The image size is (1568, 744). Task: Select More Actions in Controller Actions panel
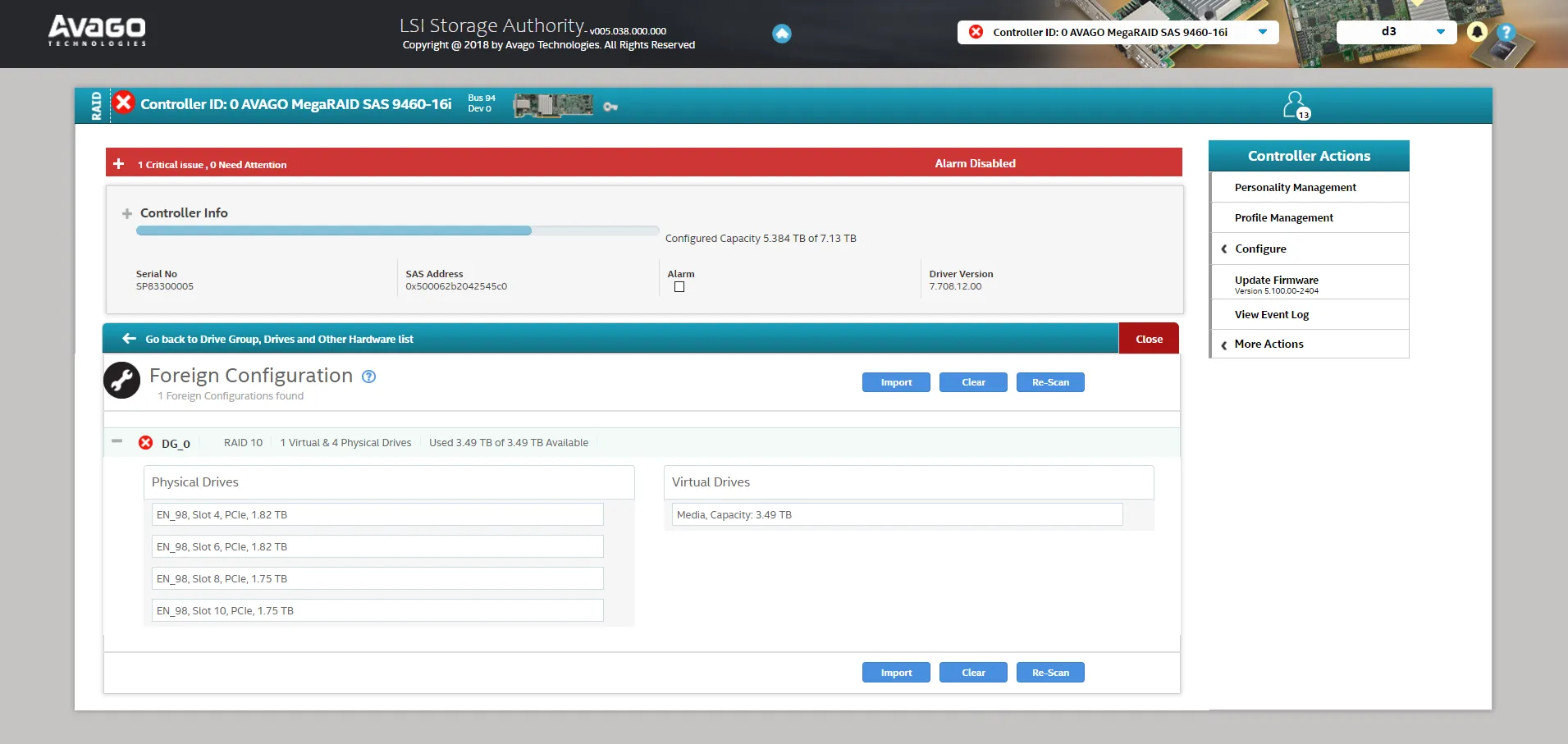[x=1269, y=344]
